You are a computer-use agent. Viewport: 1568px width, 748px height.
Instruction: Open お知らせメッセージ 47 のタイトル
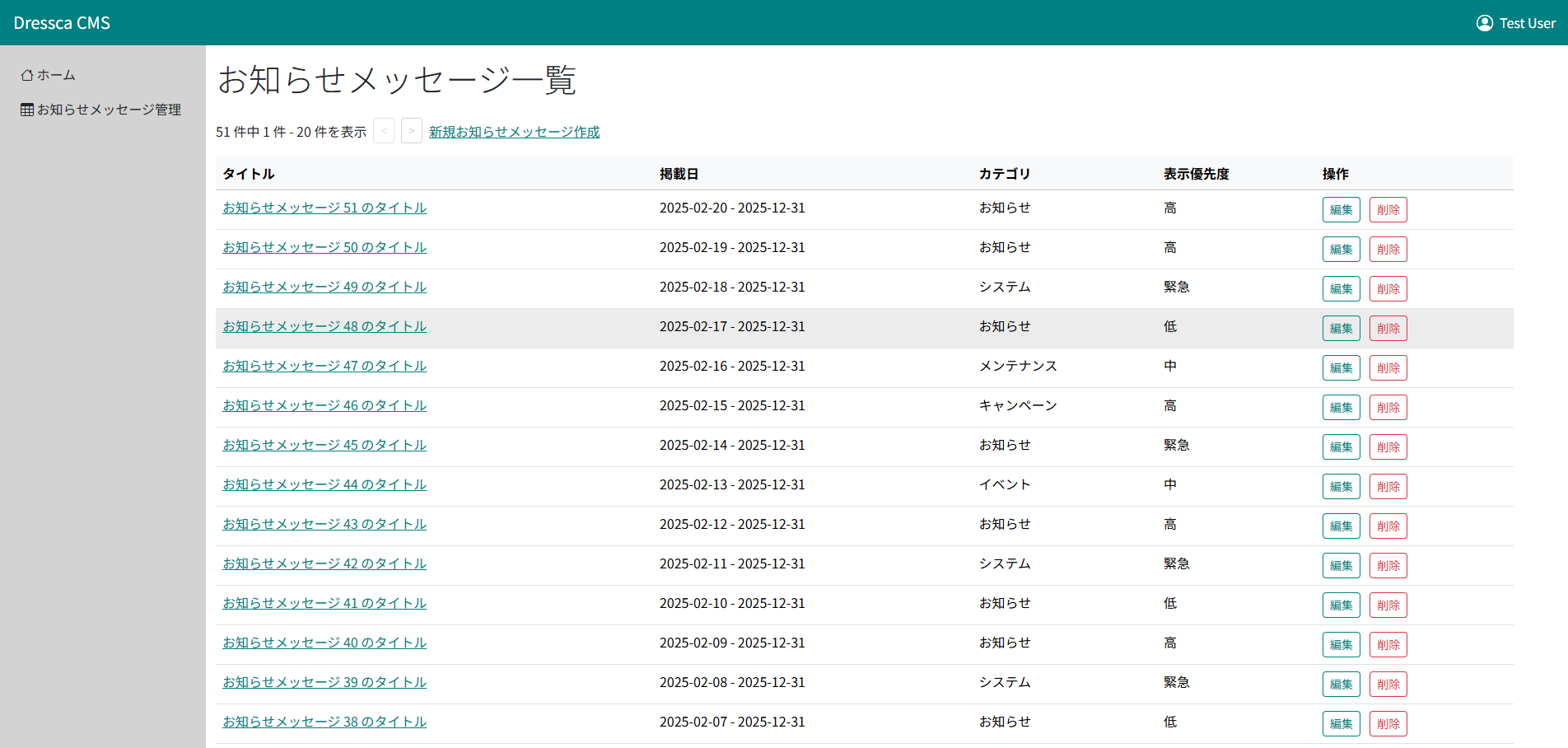[324, 366]
